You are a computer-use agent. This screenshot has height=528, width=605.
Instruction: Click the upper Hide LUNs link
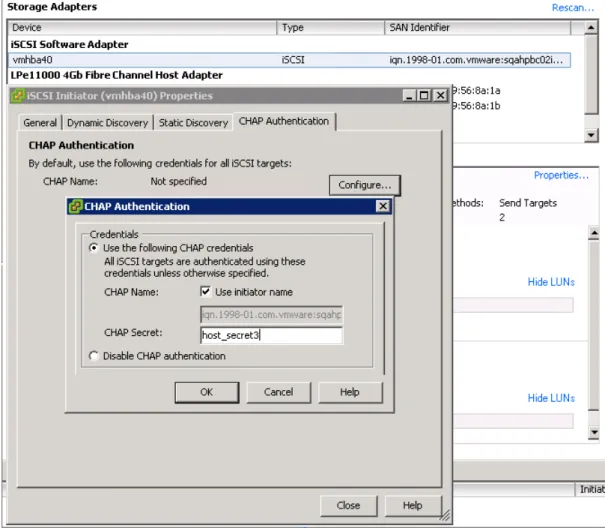551,282
